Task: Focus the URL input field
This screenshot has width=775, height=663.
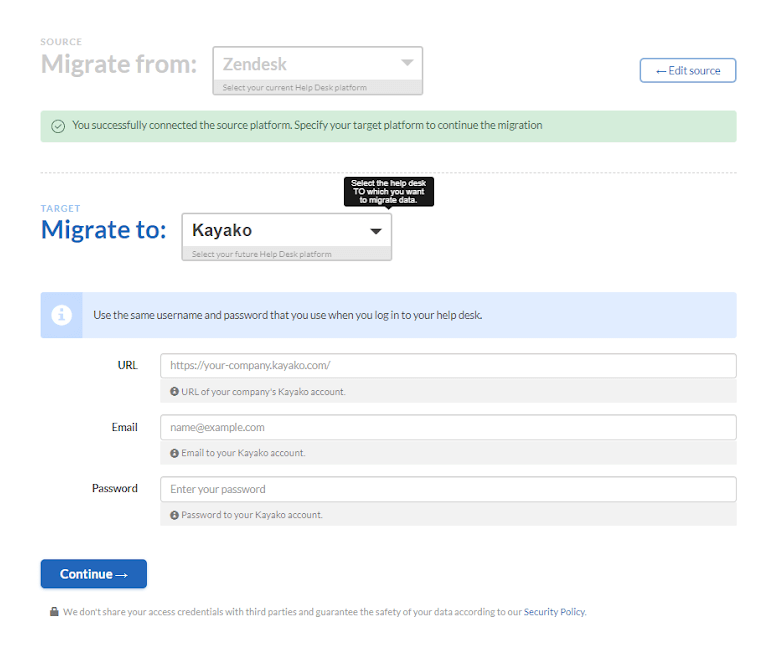Action: 448,366
